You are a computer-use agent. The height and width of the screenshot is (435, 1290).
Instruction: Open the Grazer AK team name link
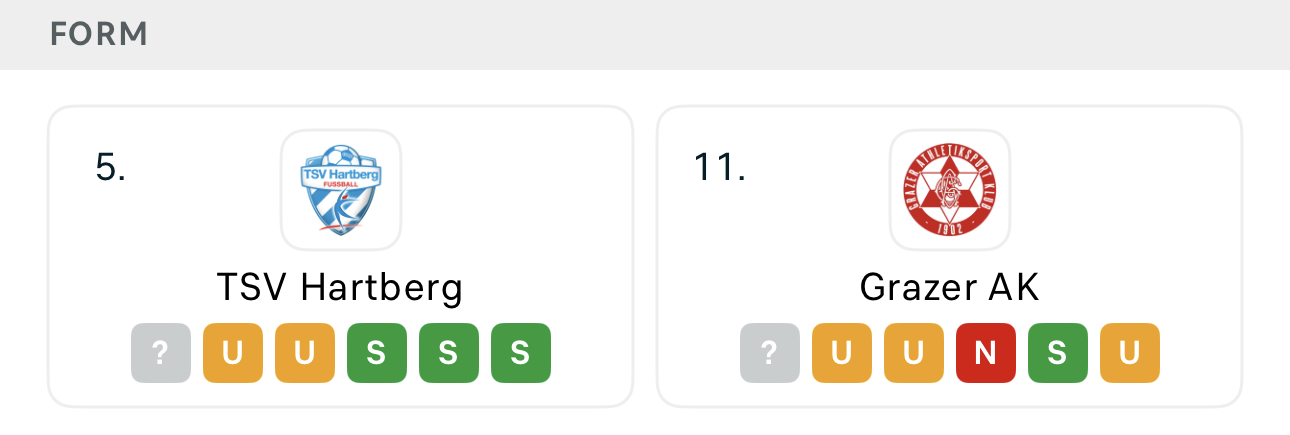click(949, 288)
